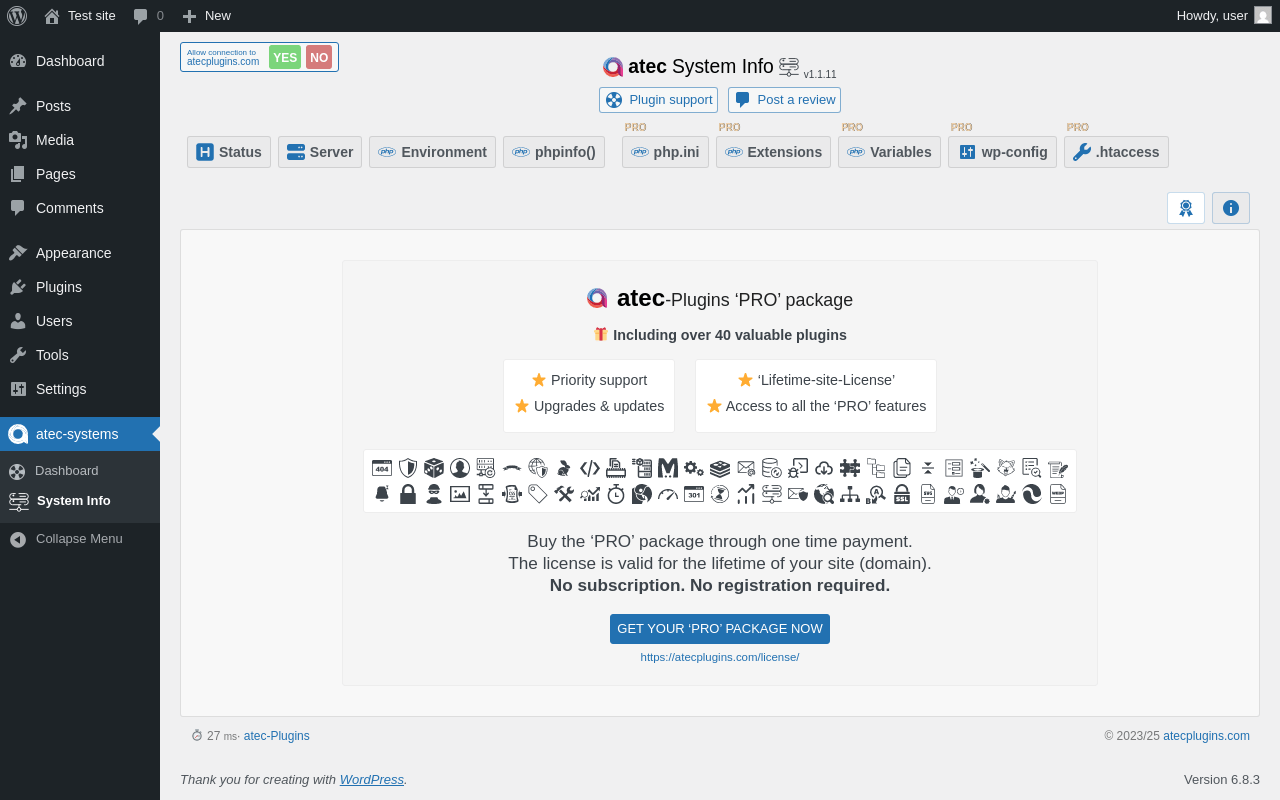The image size is (1280, 800).
Task: Click the code brackets plugin icon
Action: [x=590, y=468]
